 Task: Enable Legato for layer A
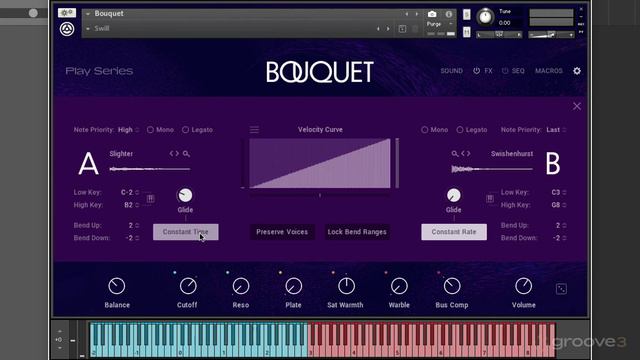click(197, 130)
